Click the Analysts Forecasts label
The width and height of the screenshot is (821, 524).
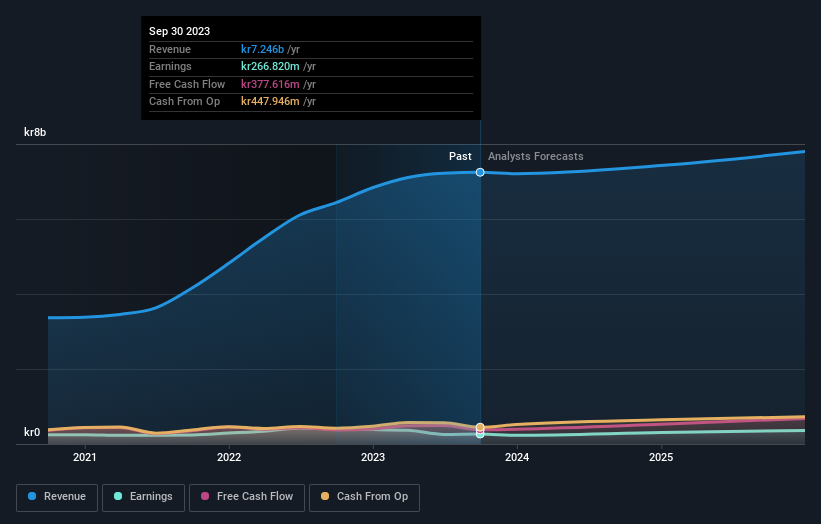pyautogui.click(x=536, y=156)
